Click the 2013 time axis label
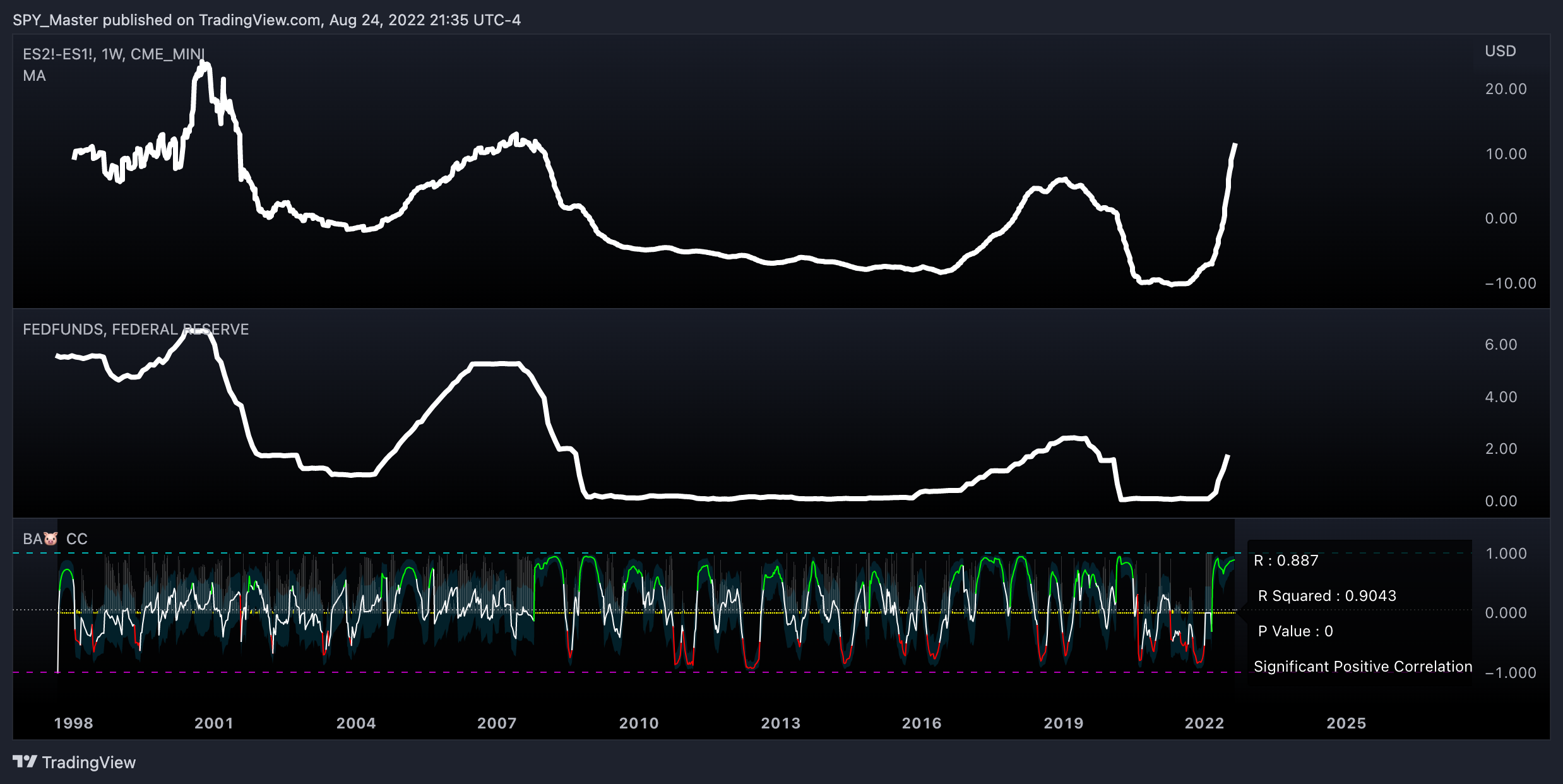1563x784 pixels. 781,723
